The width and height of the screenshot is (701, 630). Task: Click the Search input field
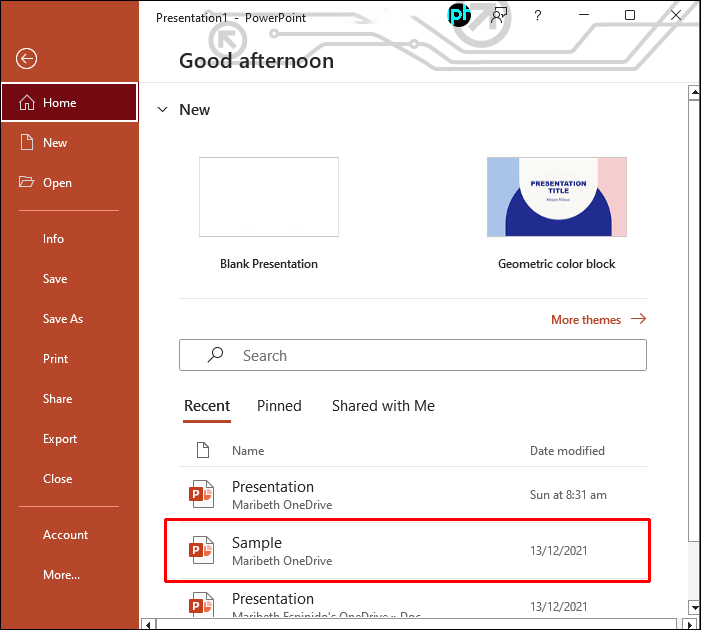[413, 355]
